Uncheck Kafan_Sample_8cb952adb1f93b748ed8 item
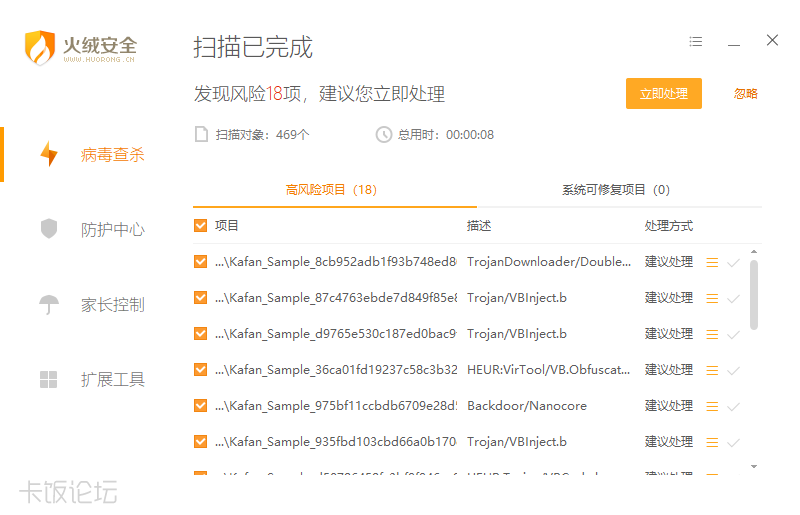The height and width of the screenshot is (515, 800). 201,261
